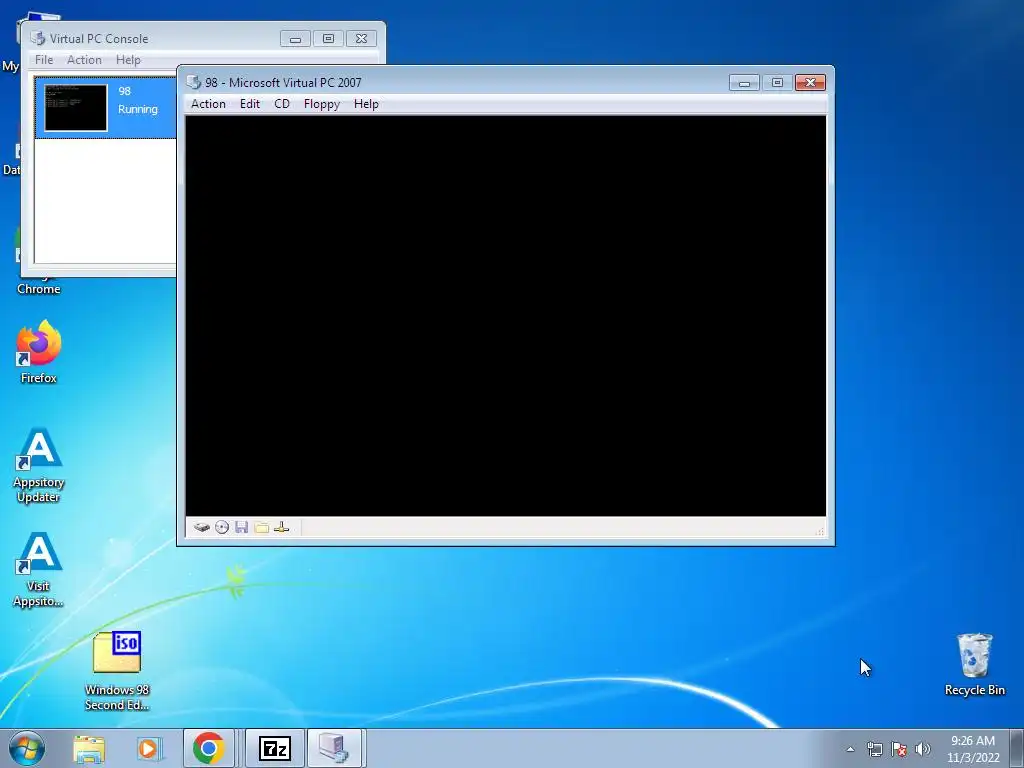Screen dimensions: 1024x768
Task: Open File menu in Virtual PC Console
Action: [x=44, y=59]
